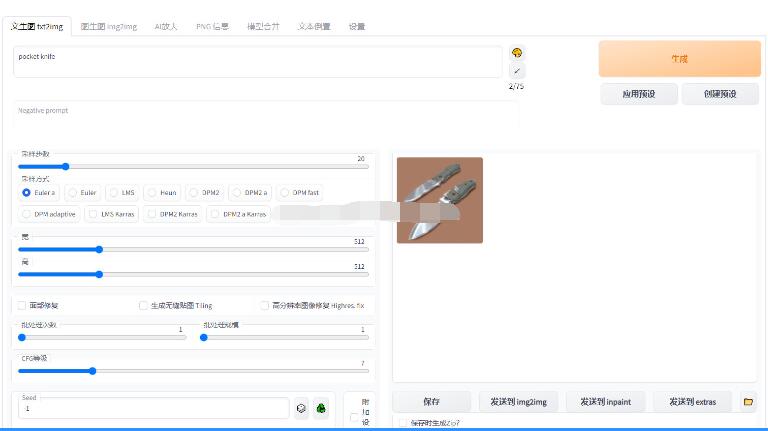The image size is (768, 431).
Task: Enable the 面部修复 face restoration checkbox
Action: coord(22,305)
